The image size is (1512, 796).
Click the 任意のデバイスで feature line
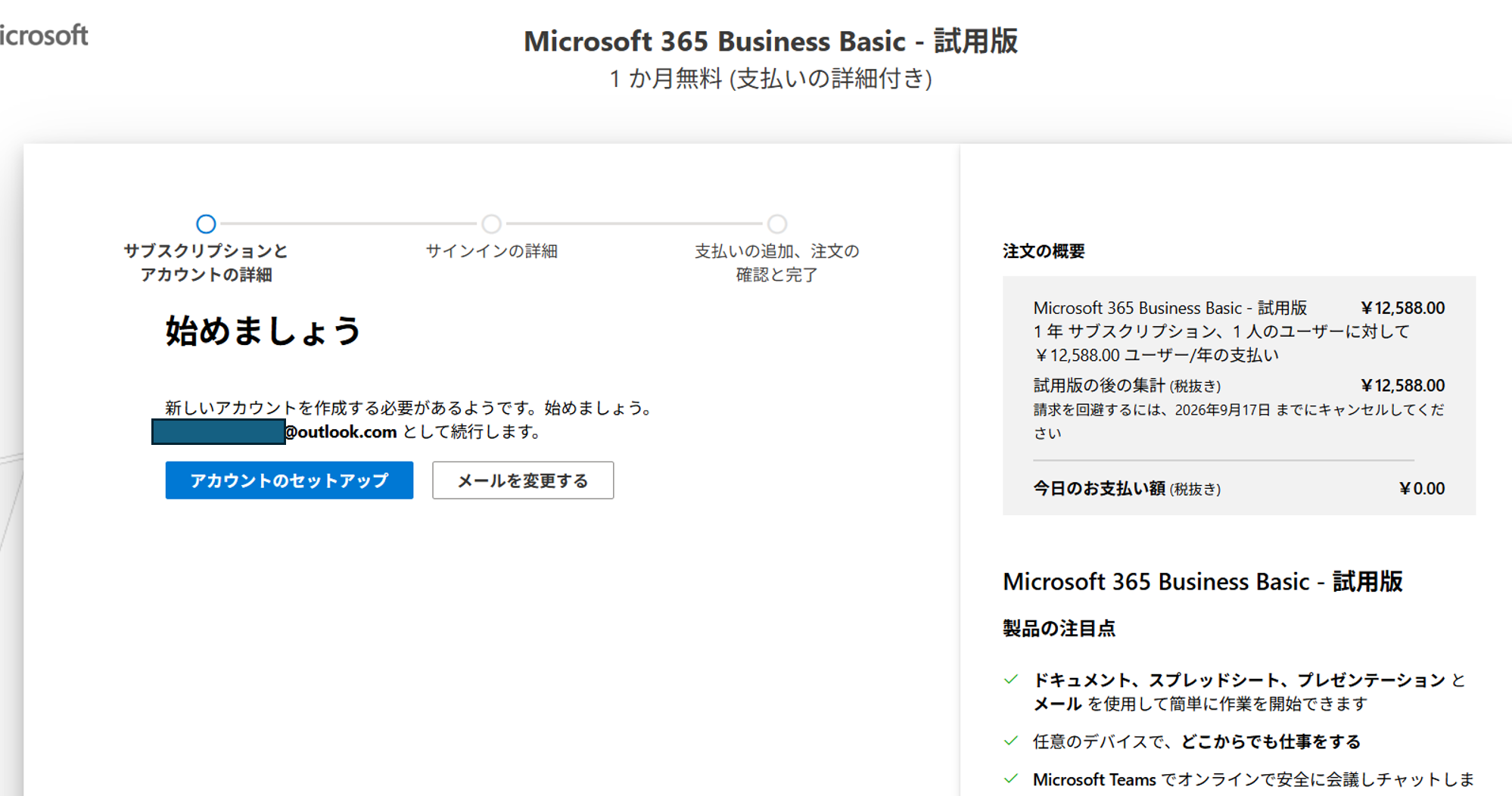pos(1196,742)
